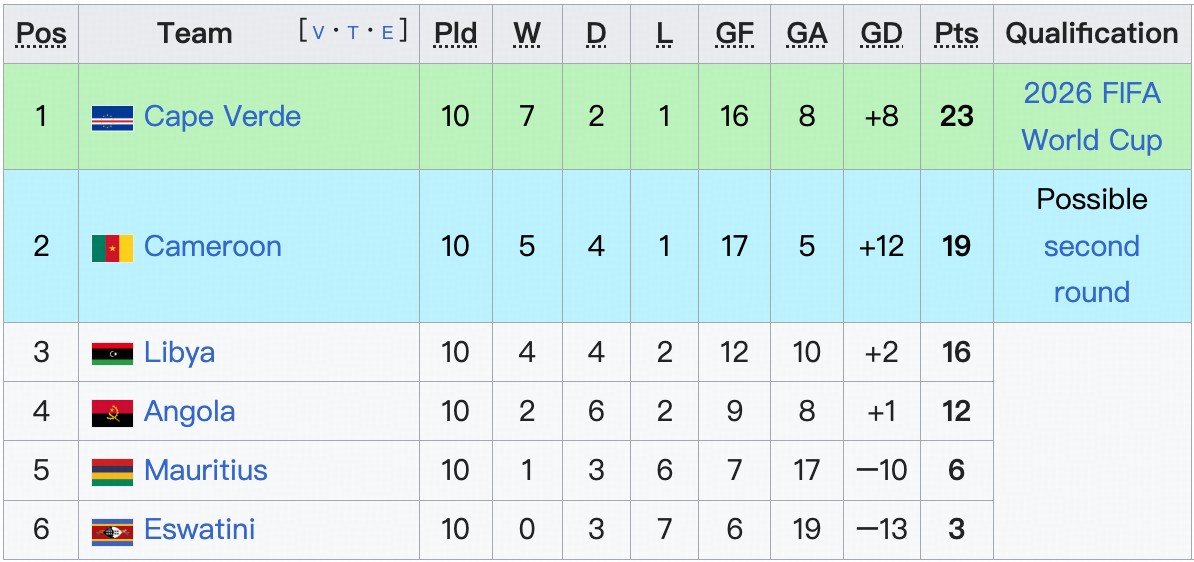Click the Pts column header
1194x562 pixels.
(x=956, y=33)
